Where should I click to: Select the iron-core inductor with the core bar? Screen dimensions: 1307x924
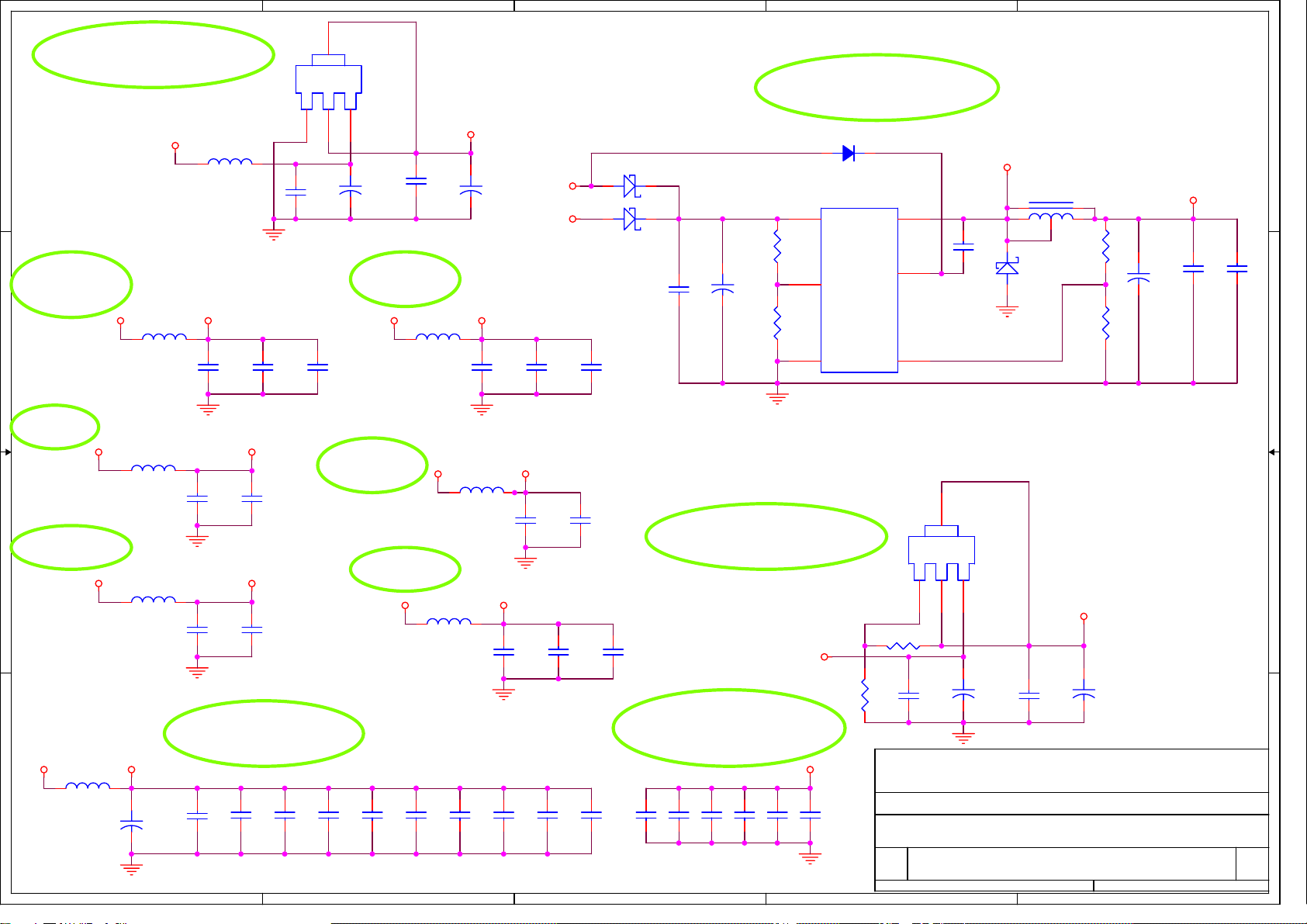coord(1051,213)
